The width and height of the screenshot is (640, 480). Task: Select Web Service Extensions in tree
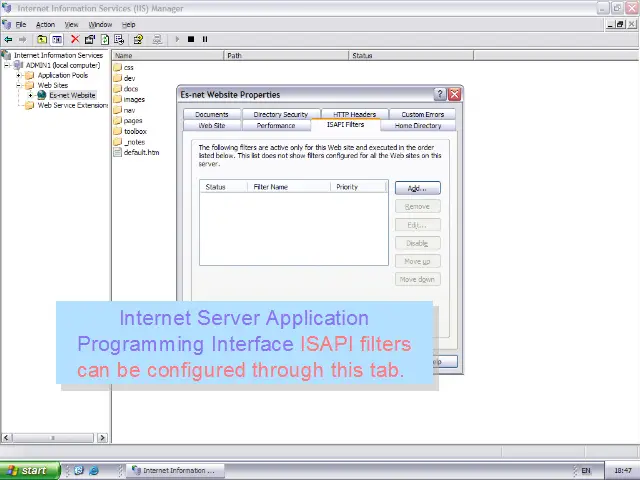pyautogui.click(x=73, y=105)
